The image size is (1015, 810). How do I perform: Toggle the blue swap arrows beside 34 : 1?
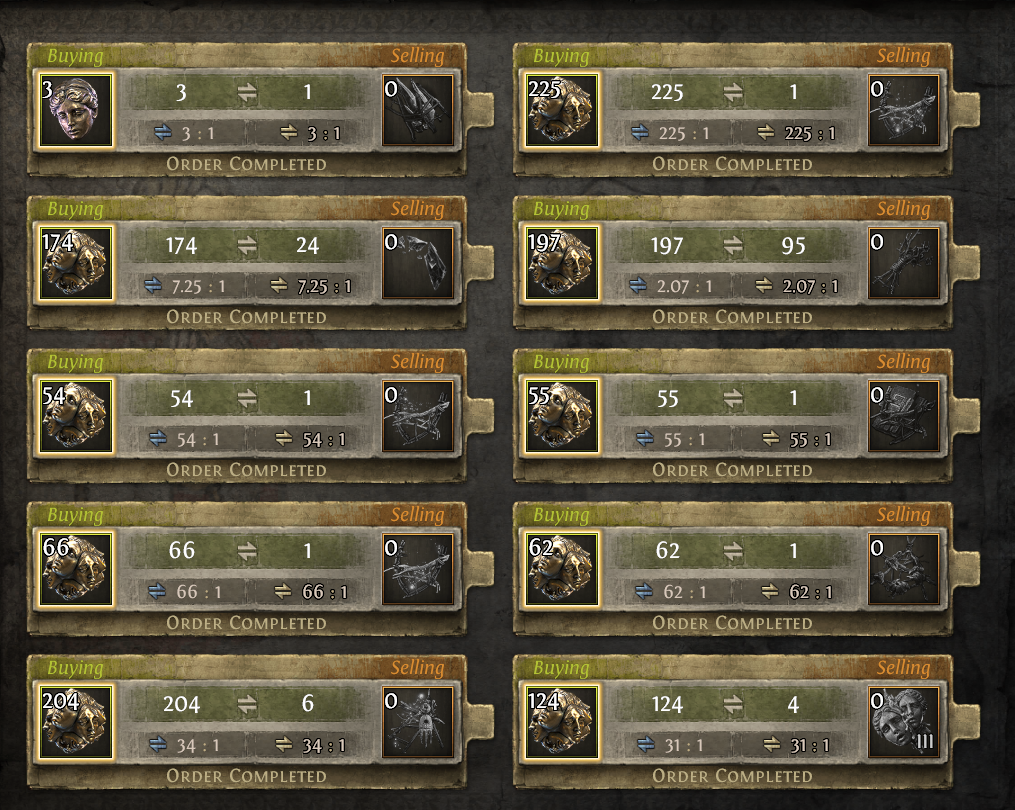click(158, 745)
